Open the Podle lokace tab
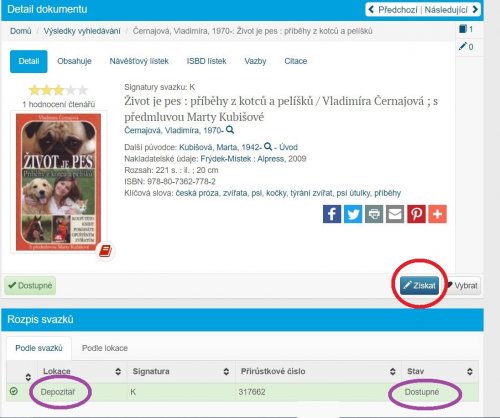The height and width of the screenshot is (418, 500). coord(105,348)
